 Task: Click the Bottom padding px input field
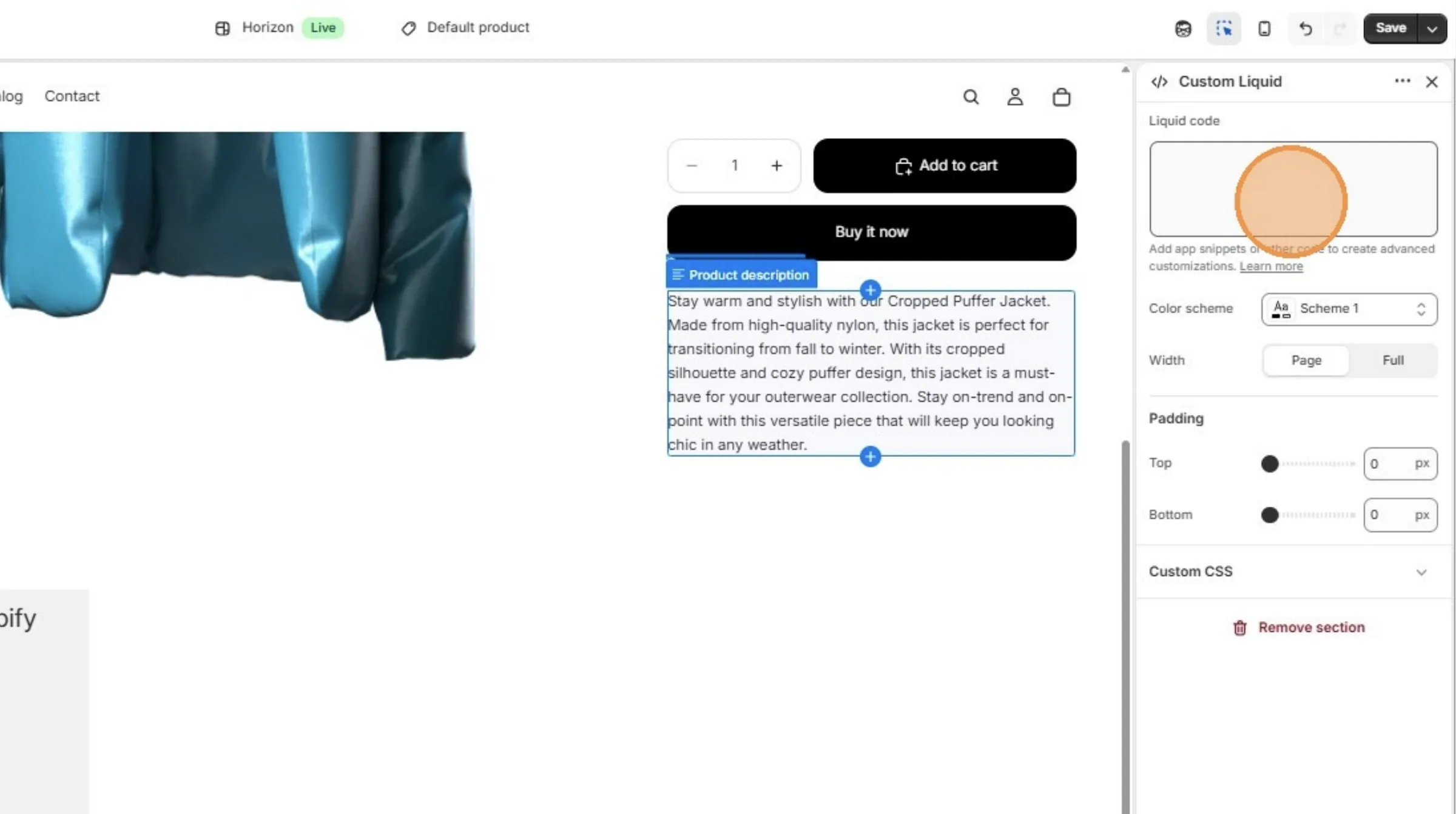coord(1400,514)
